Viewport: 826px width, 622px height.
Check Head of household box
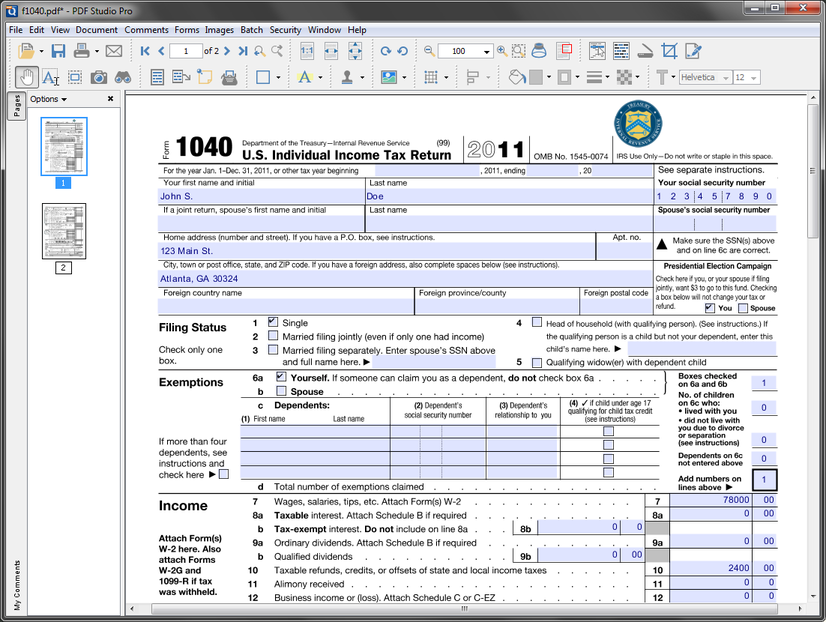(537, 322)
